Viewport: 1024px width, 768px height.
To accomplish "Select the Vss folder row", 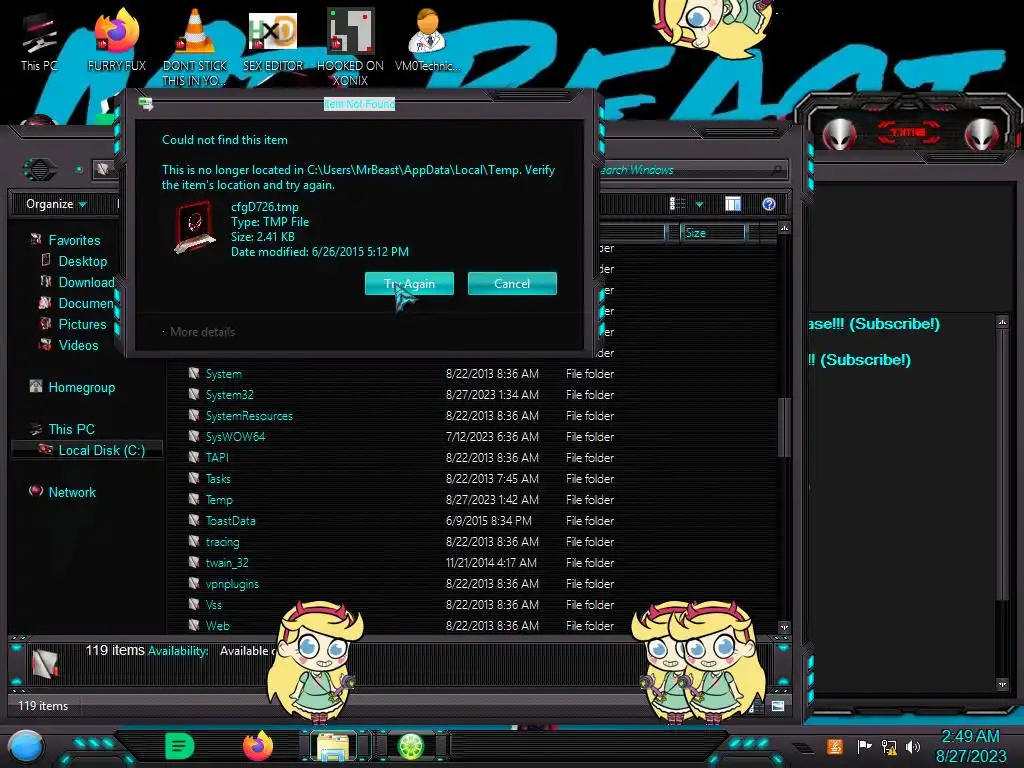I will 472,604.
